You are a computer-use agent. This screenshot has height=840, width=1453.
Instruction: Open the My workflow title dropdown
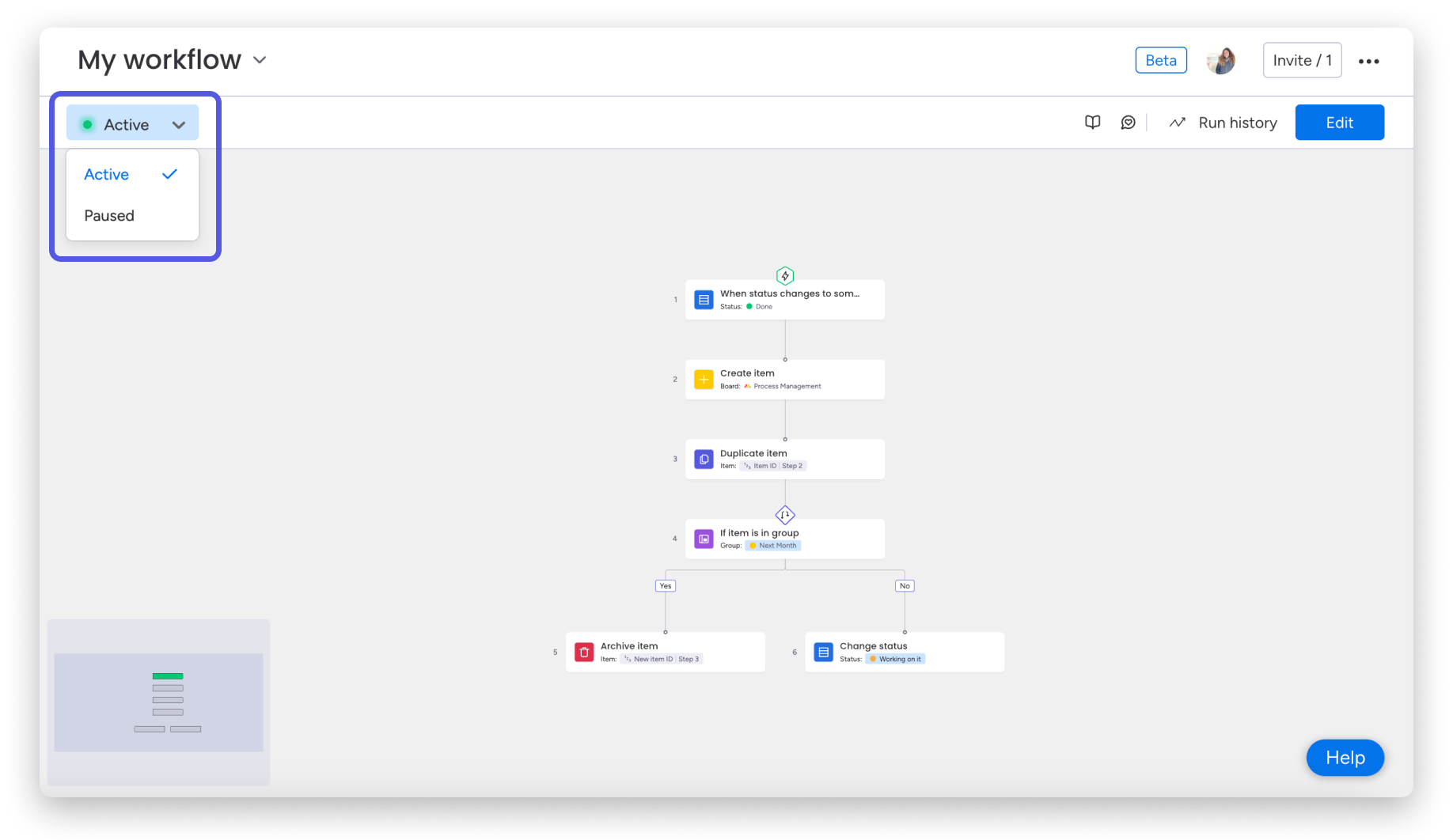point(259,59)
